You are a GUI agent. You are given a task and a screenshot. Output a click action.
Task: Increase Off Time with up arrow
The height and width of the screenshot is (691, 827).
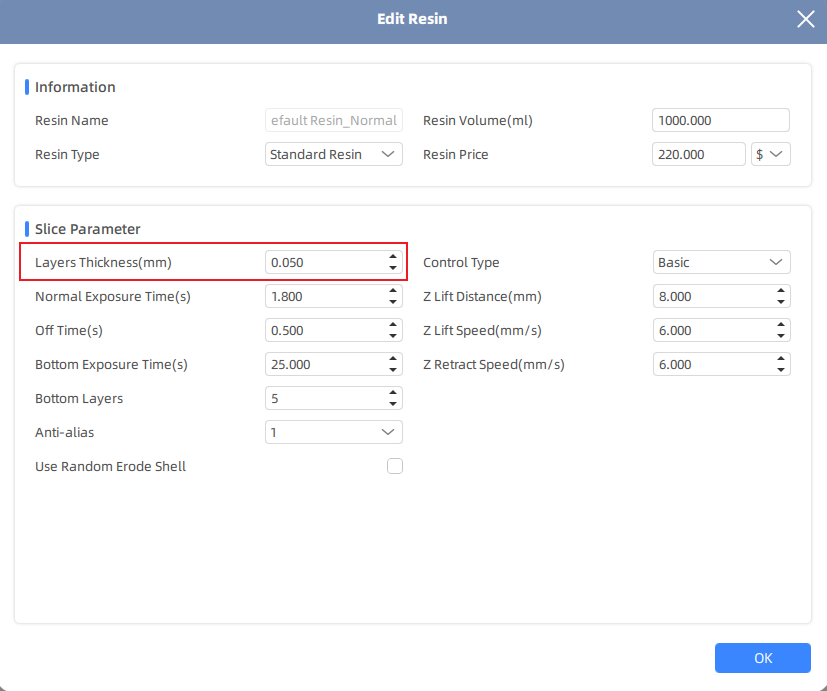[x=393, y=324]
